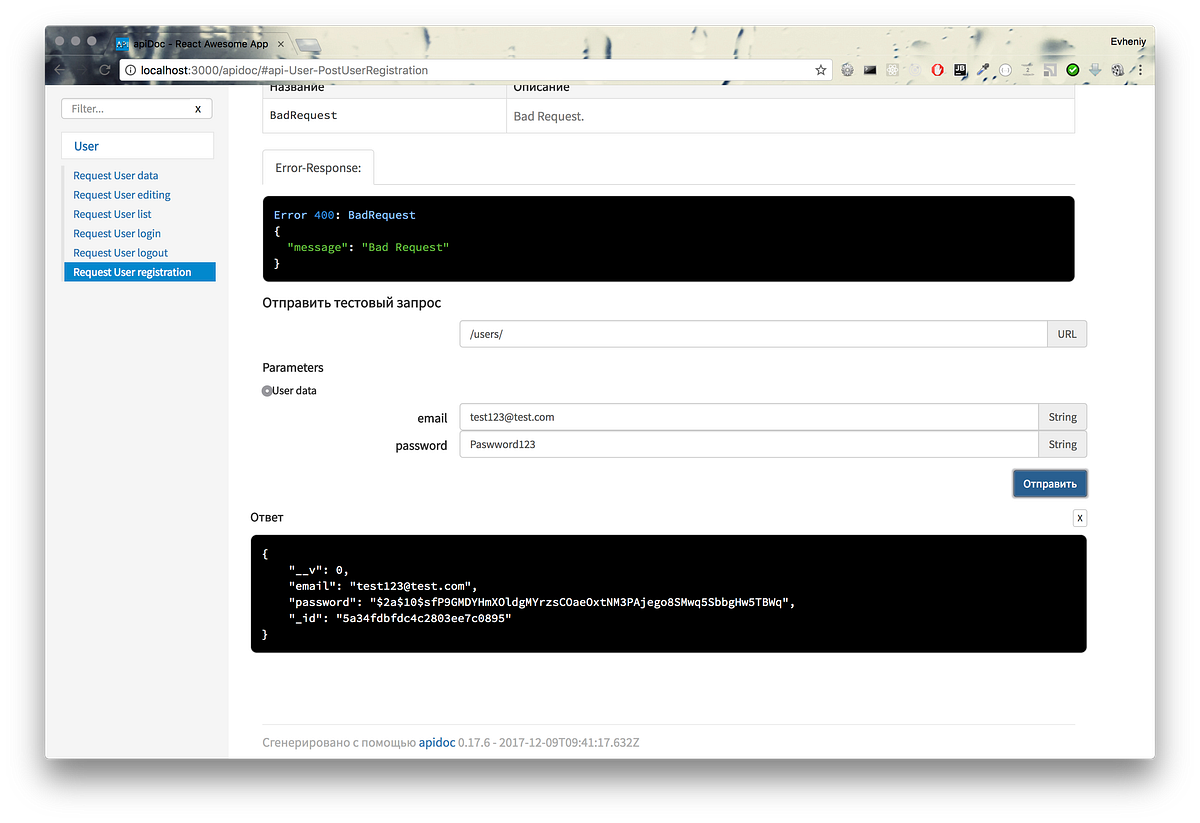Click the AdBlock stop-hand extension icon
The width and height of the screenshot is (1200, 823).
click(936, 70)
